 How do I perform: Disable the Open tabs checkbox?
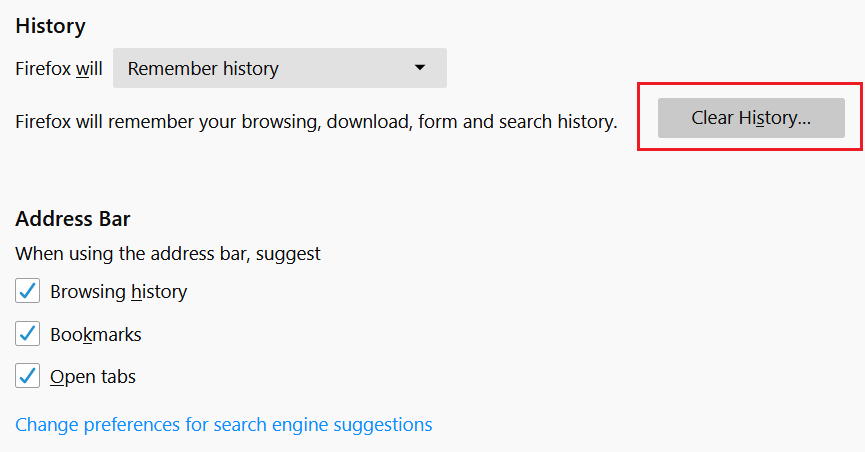pos(27,377)
